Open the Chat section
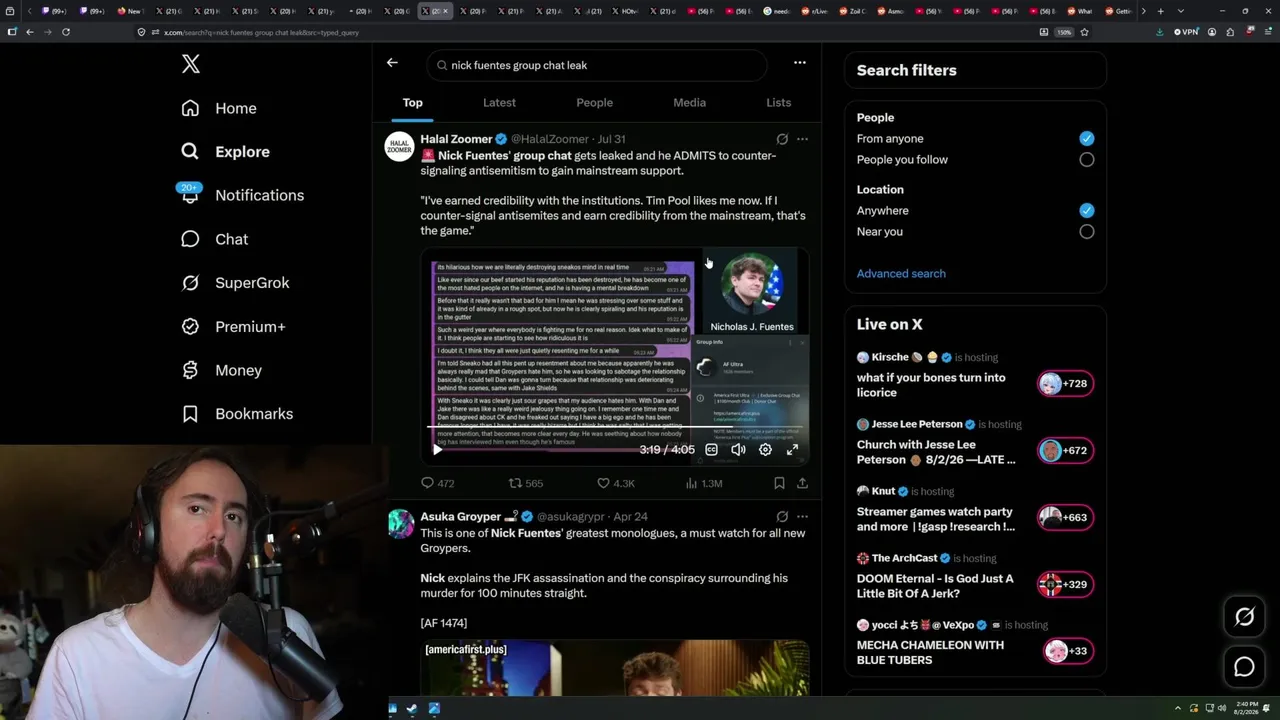Screen dimensions: 1280x720 tap(214, 239)
